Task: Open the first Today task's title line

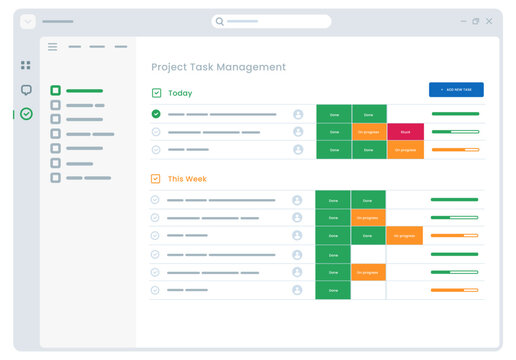Action: click(222, 114)
